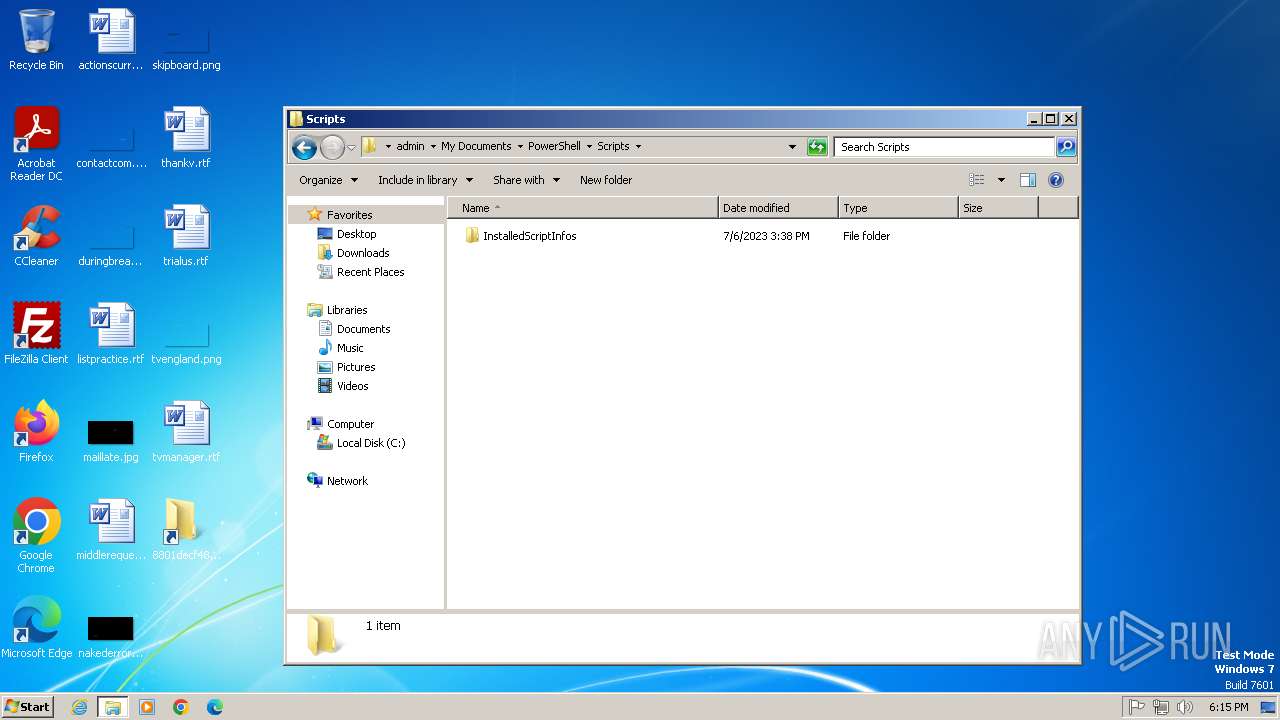Expand recent pages dropdown next to forward

[351, 147]
